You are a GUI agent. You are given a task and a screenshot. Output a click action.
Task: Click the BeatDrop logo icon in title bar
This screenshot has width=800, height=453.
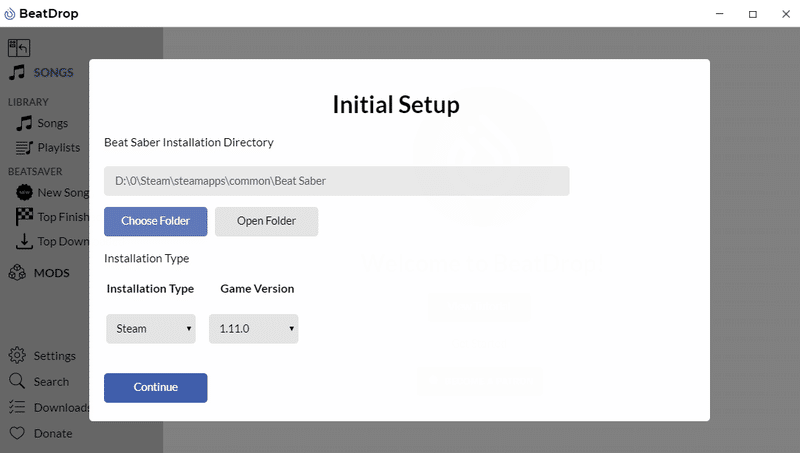click(9, 14)
